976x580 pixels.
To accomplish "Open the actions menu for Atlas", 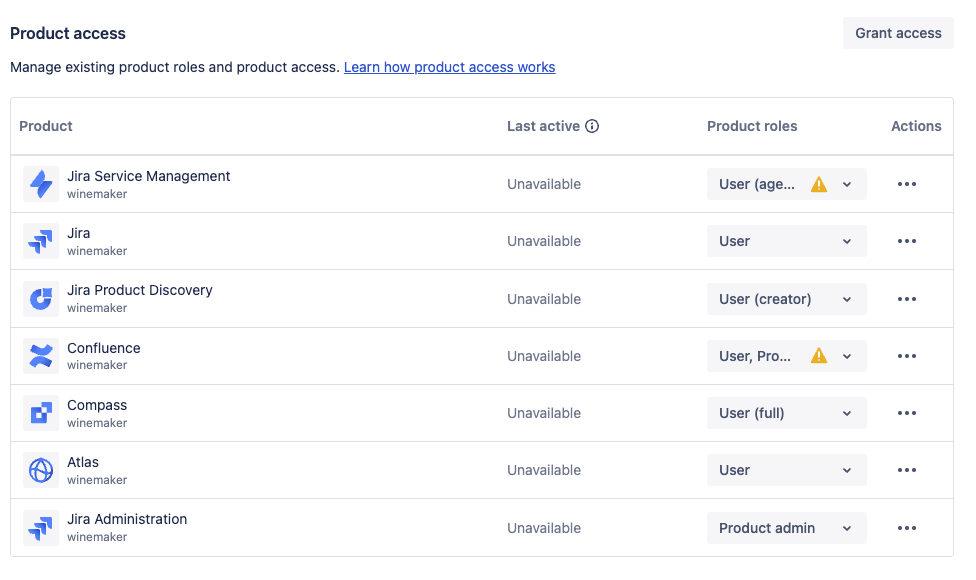I will tap(907, 470).
